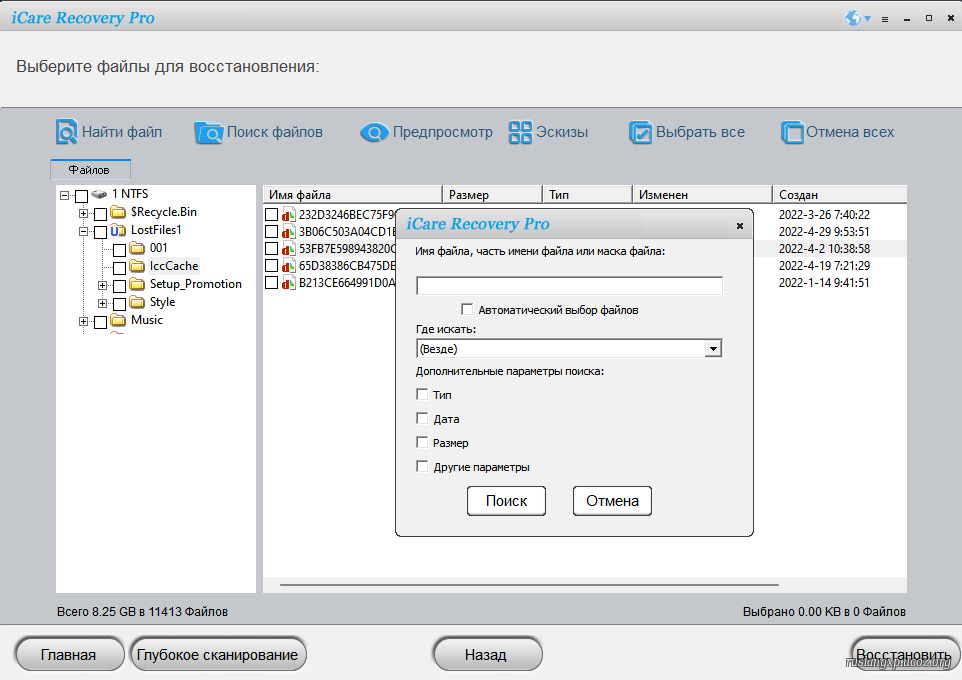Open Поиск файлов folder search icon

click(209, 132)
